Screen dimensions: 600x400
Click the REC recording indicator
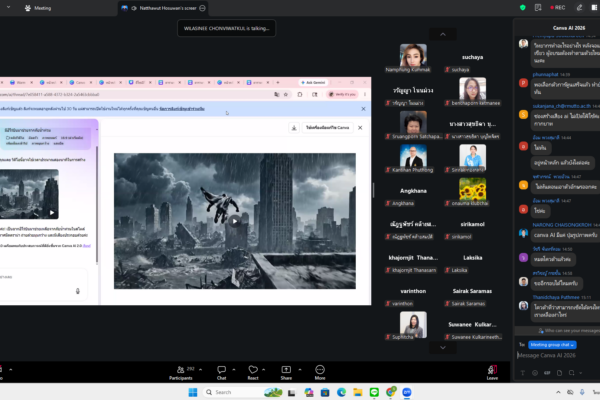tap(558, 8)
